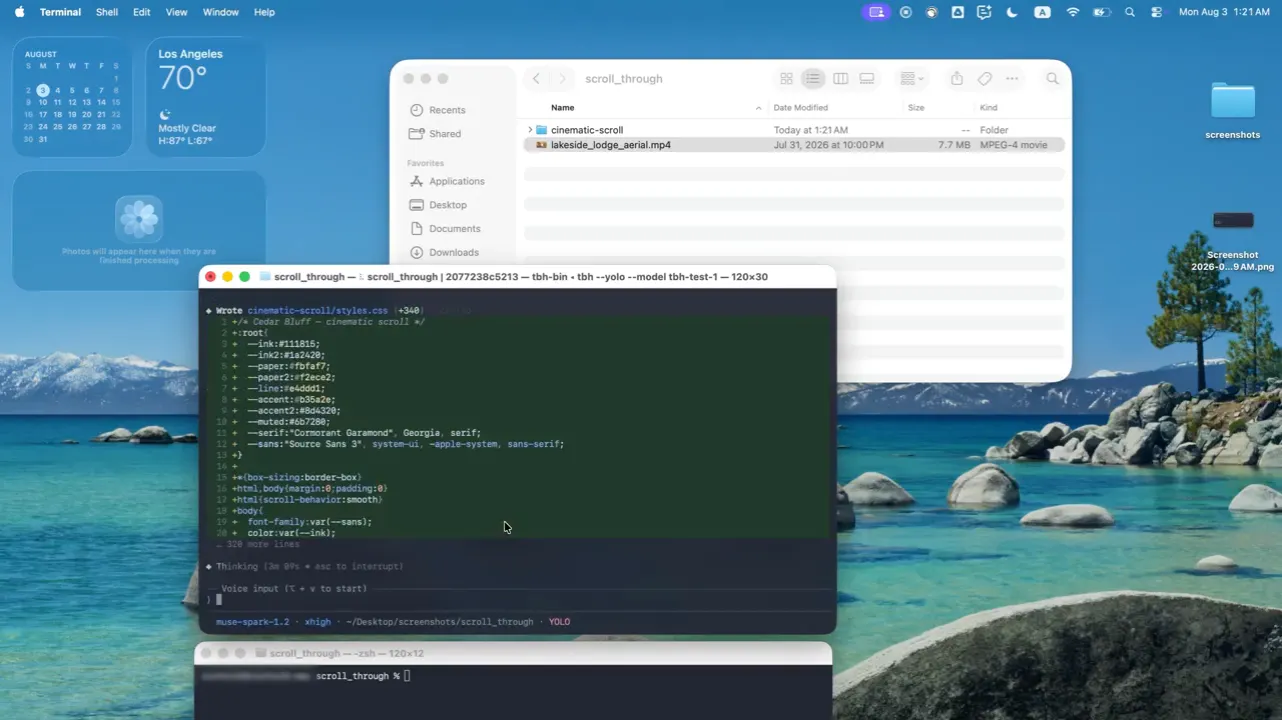1282x720 pixels.
Task: Click the Finder search magnifier
Action: [x=1053, y=79]
